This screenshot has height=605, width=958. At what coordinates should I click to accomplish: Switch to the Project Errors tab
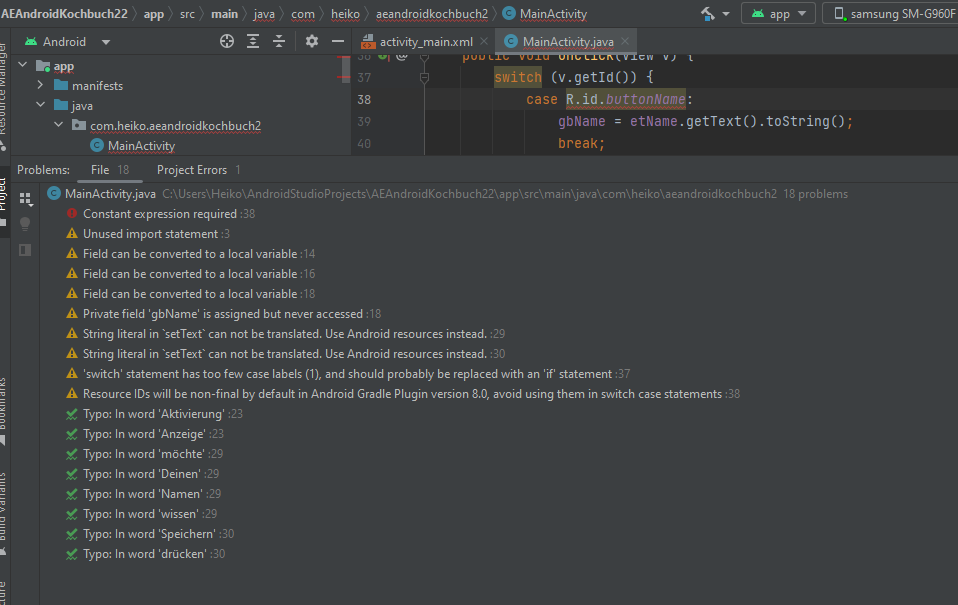[191, 170]
